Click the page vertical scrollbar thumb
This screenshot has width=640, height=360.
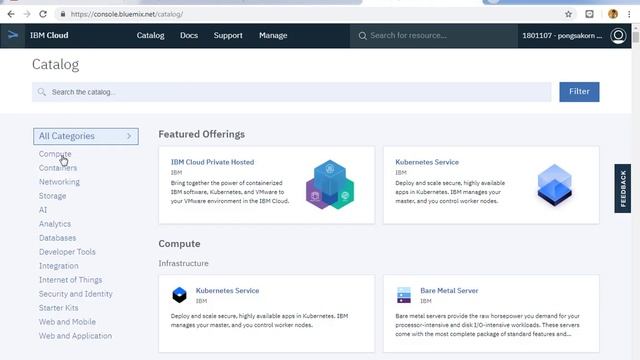[636, 37]
